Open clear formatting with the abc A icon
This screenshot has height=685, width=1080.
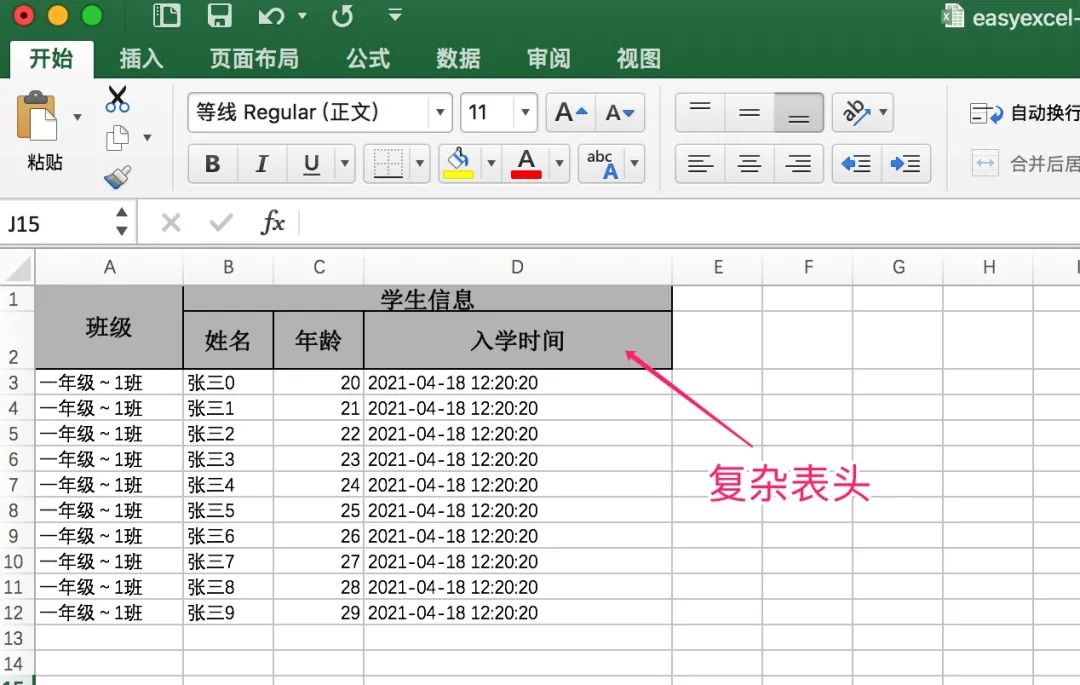(x=601, y=163)
